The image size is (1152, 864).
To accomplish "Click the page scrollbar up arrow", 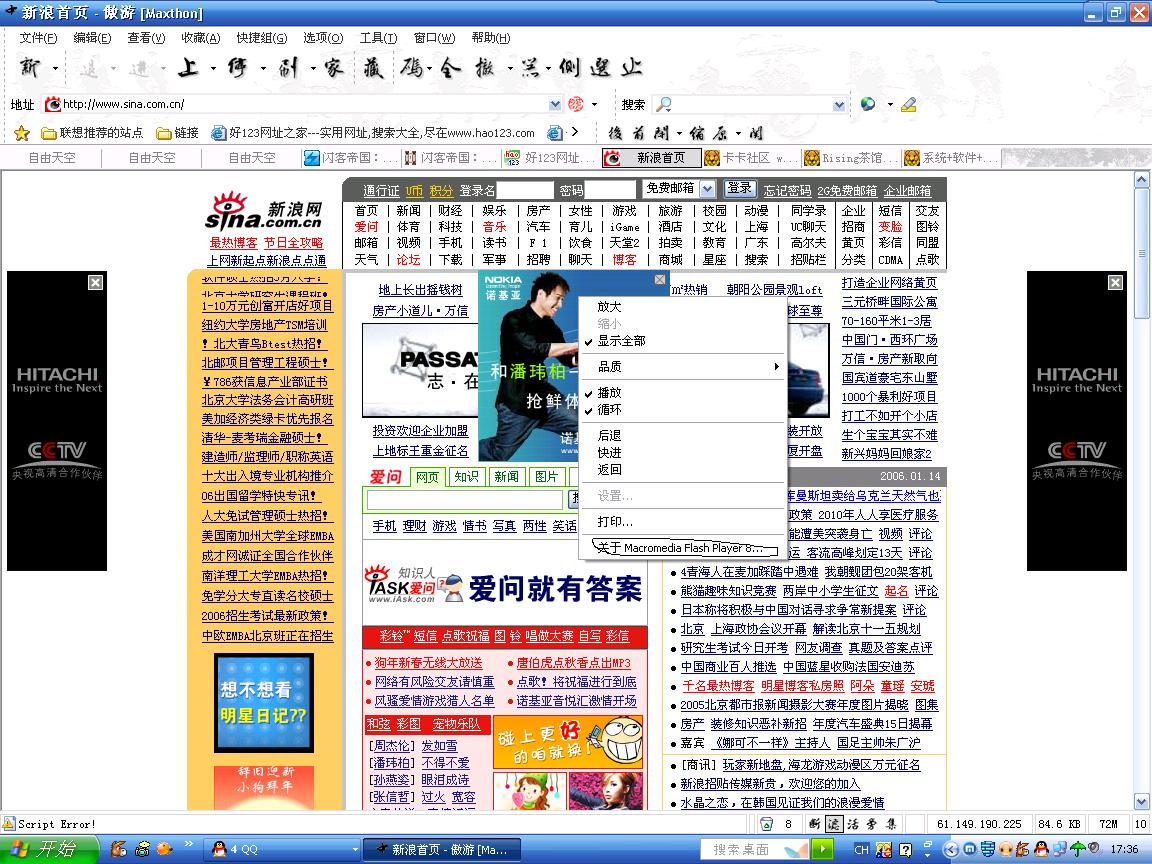I will click(1142, 179).
